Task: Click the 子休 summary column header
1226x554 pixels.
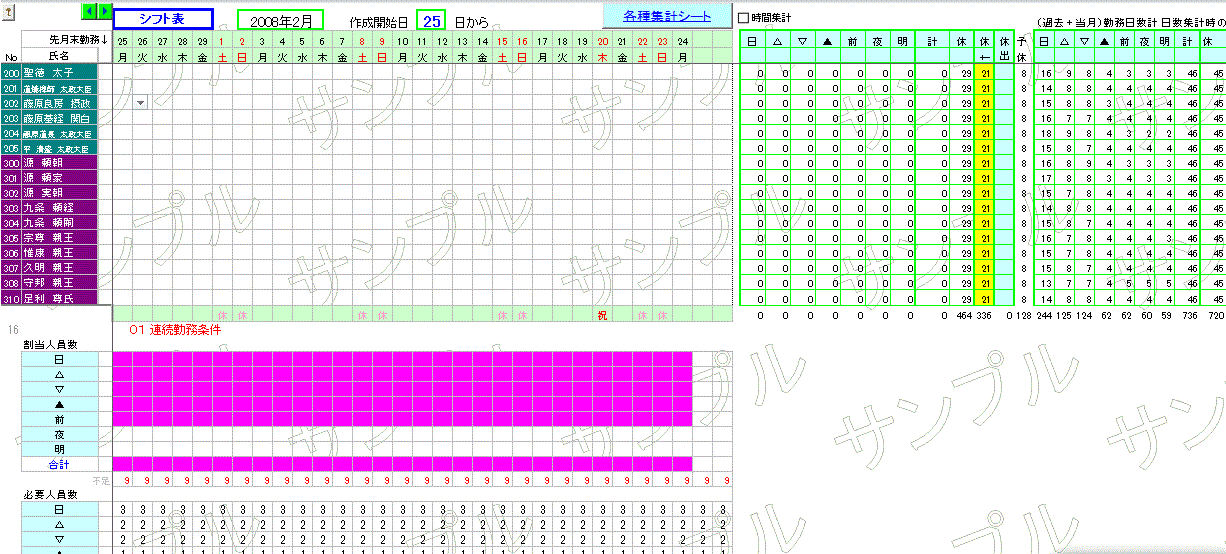Action: 1021,48
